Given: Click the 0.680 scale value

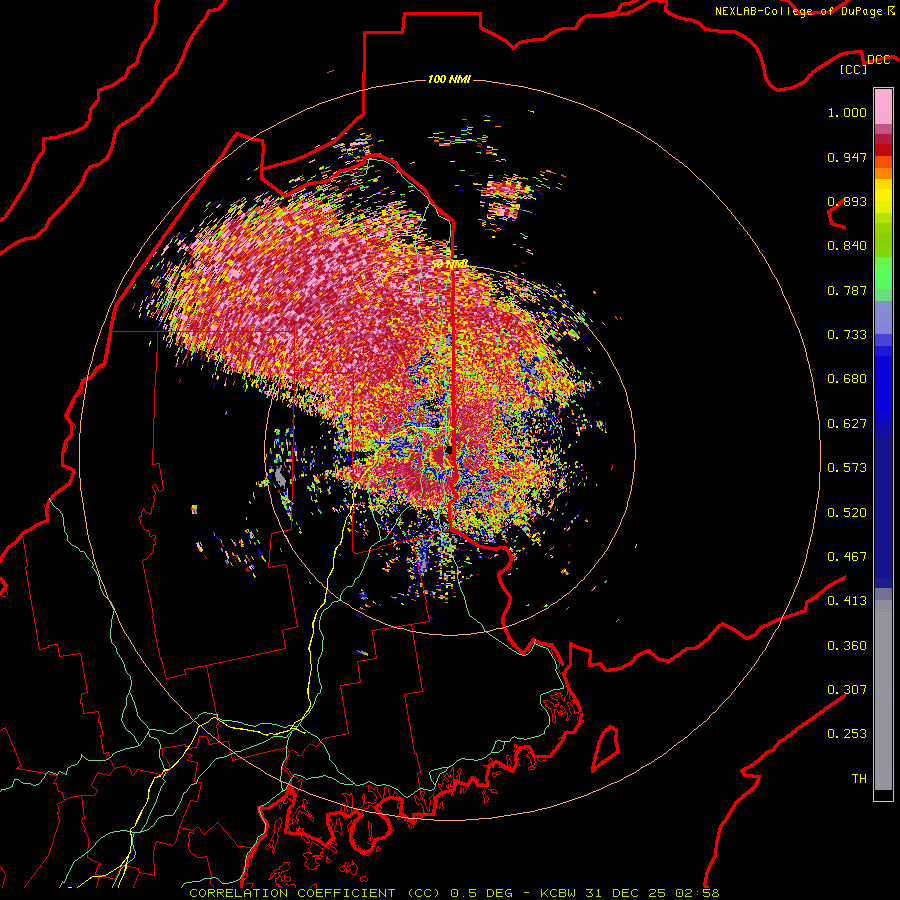Looking at the screenshot, I should (x=847, y=379).
